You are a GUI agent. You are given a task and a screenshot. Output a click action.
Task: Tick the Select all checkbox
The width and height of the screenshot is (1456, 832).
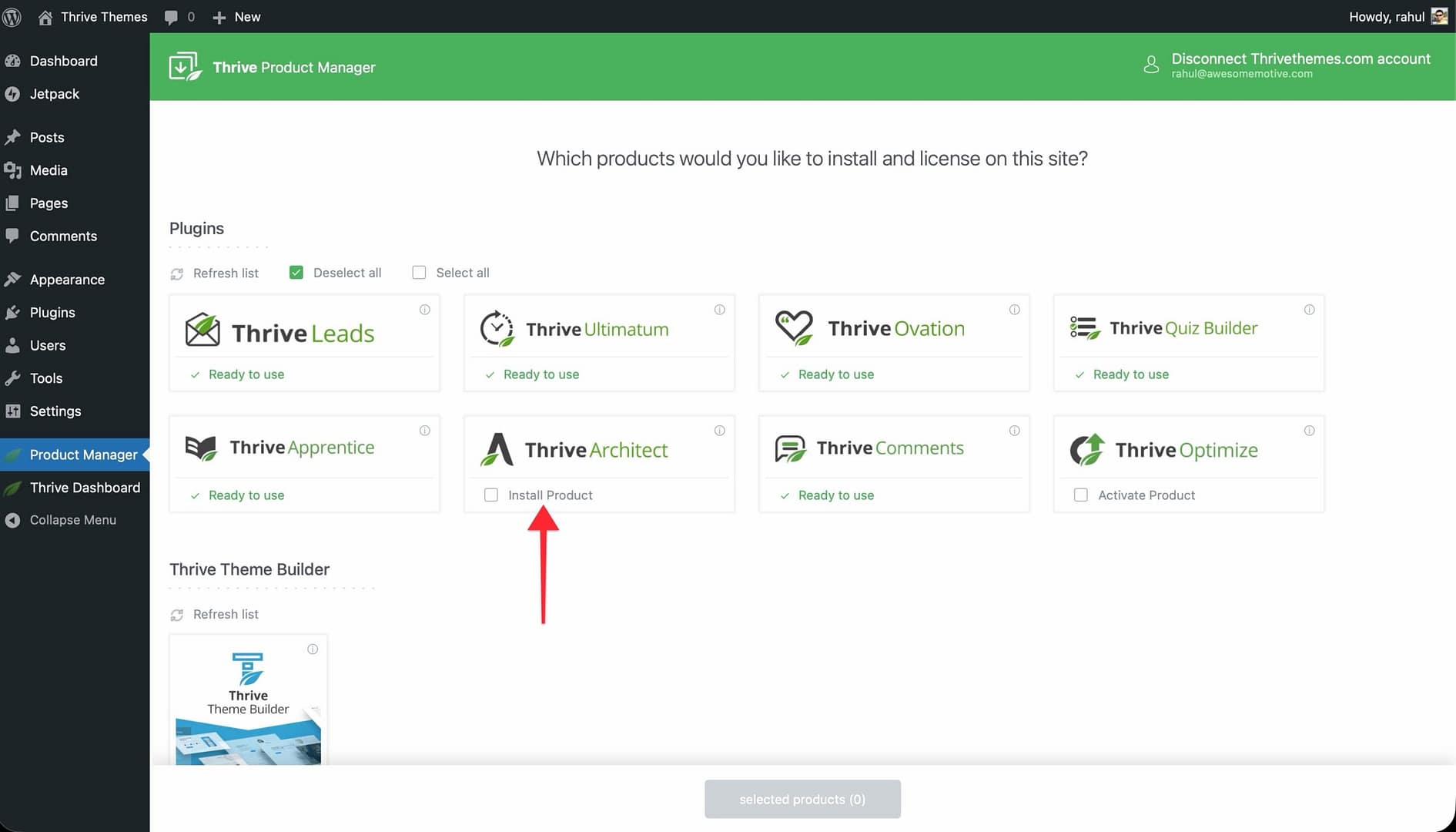(419, 273)
